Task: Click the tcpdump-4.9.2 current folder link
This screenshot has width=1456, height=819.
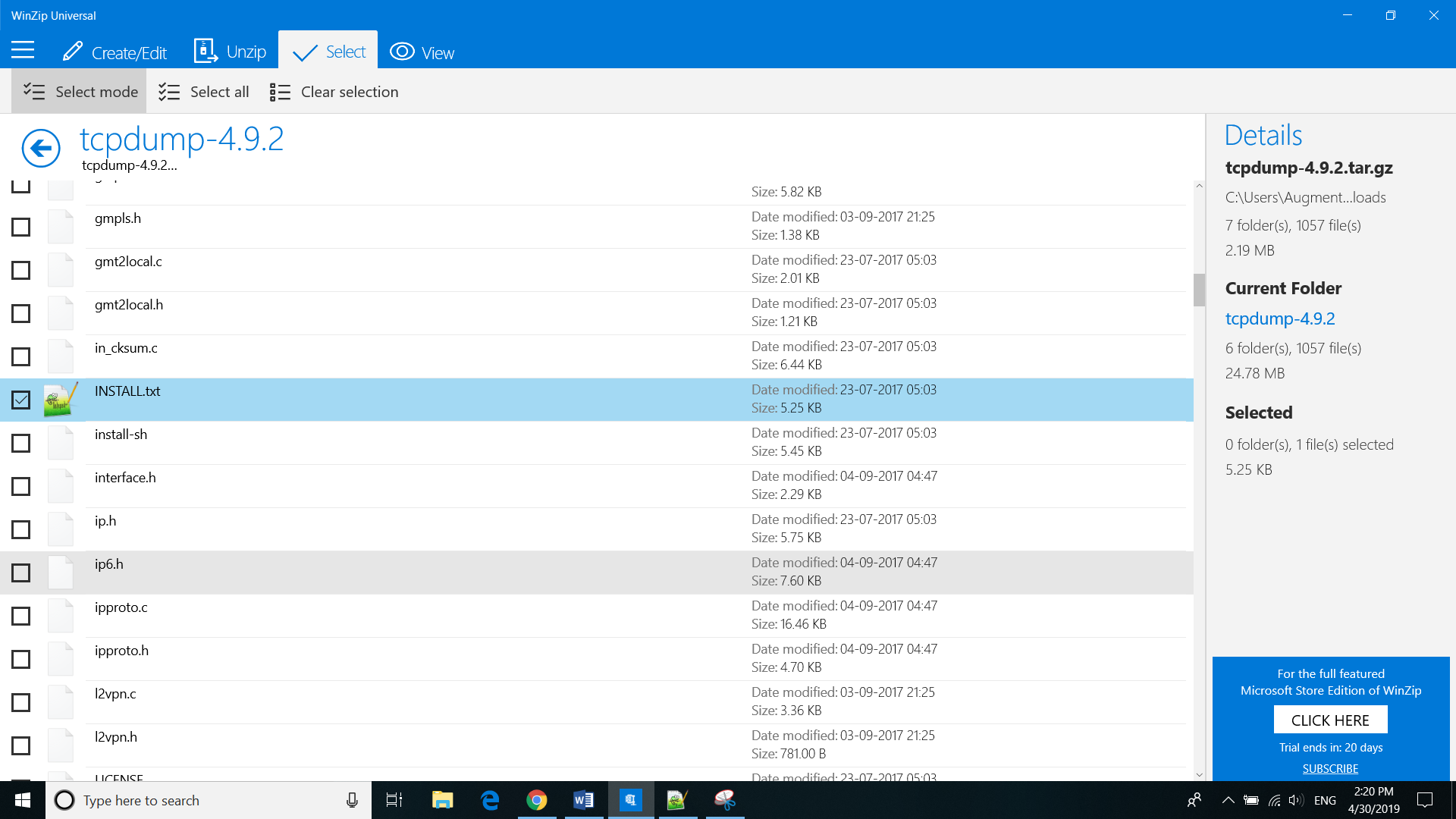Action: (x=1280, y=318)
